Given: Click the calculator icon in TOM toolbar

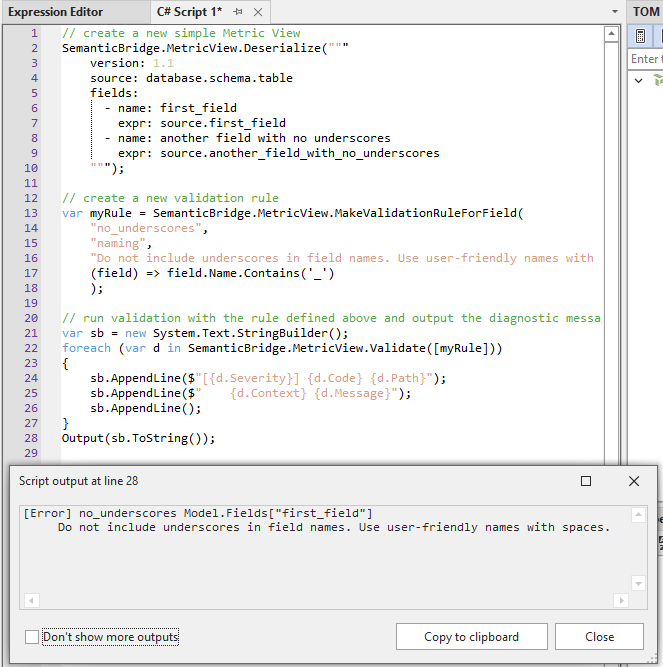Looking at the screenshot, I should point(640,36).
